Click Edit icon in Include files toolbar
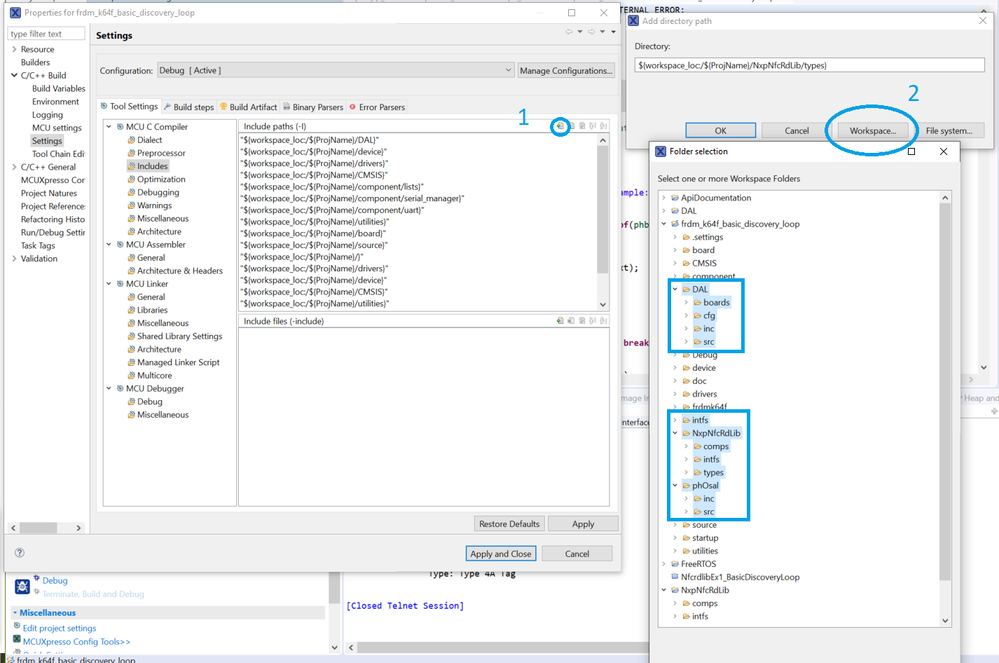 pos(582,321)
